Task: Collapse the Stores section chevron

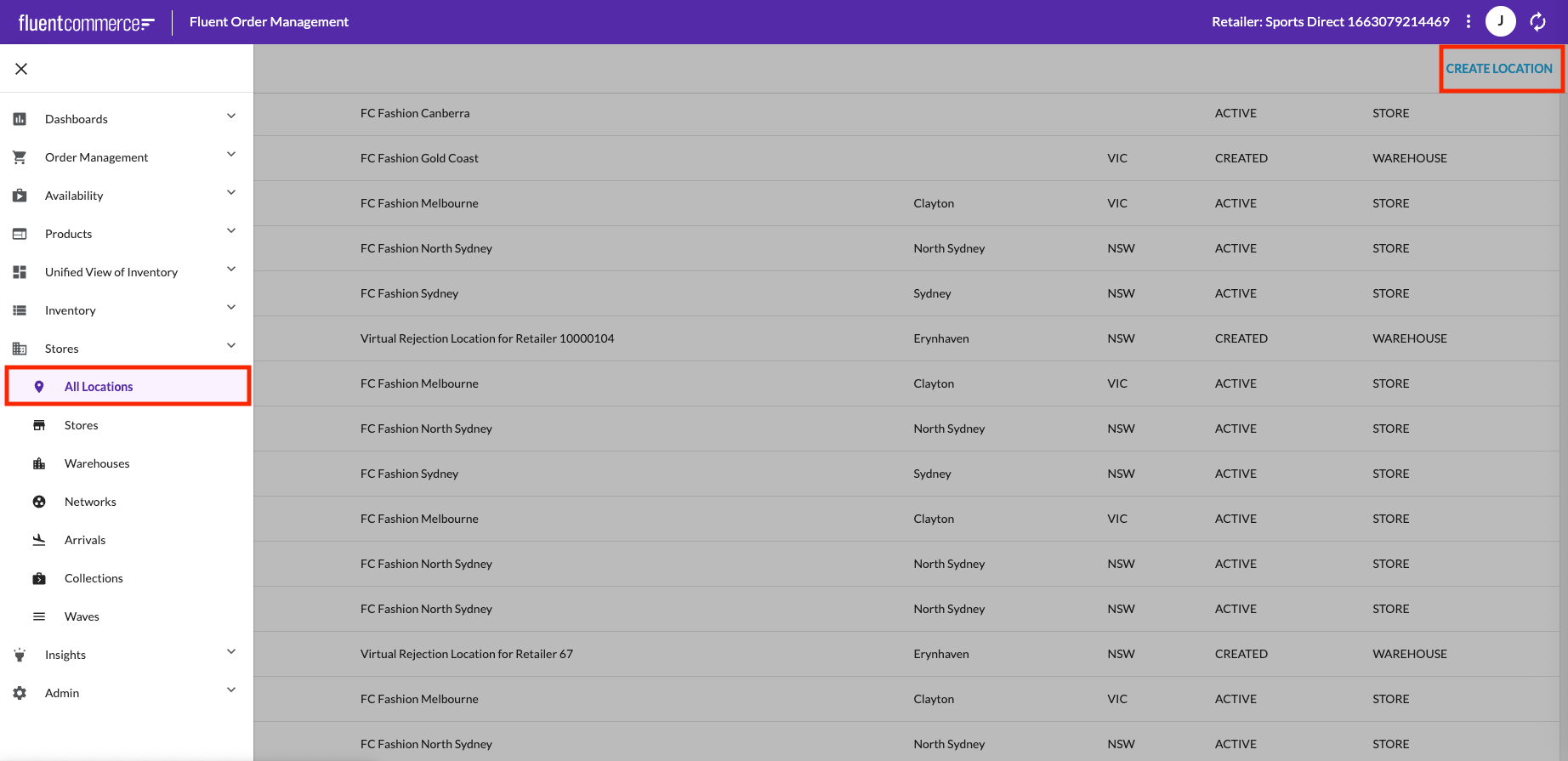Action: tap(231, 346)
